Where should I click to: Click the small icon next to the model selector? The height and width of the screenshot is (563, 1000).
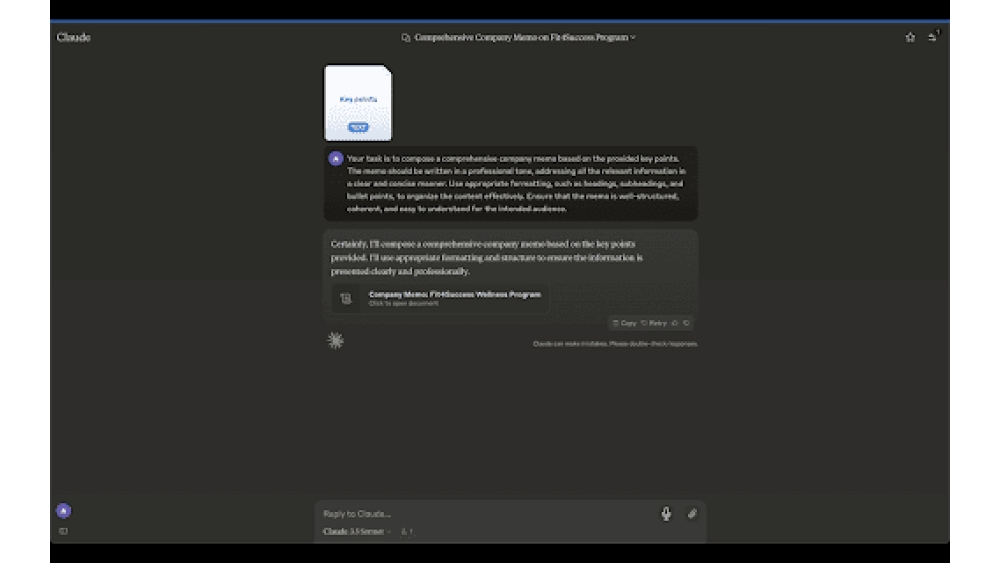coord(407,532)
